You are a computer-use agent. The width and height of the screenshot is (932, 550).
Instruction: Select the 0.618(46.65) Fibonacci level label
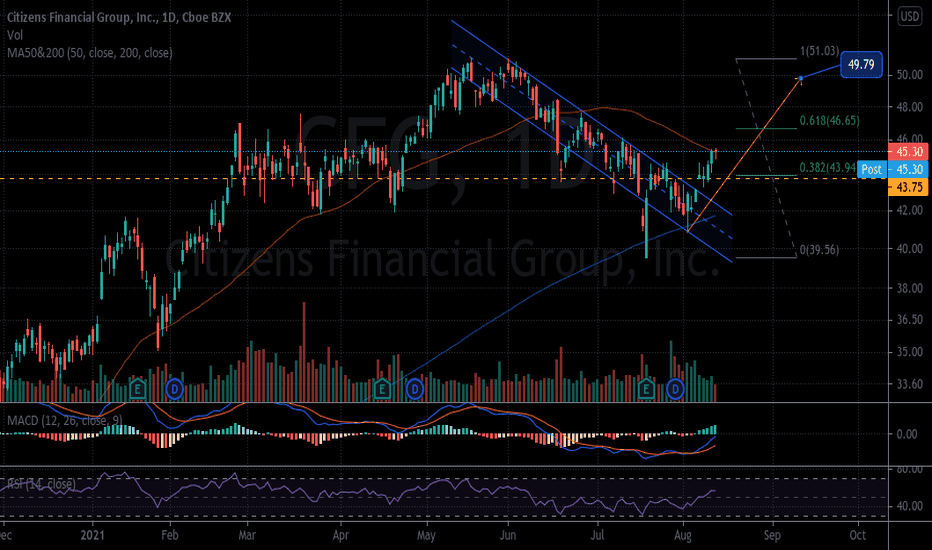coord(829,121)
